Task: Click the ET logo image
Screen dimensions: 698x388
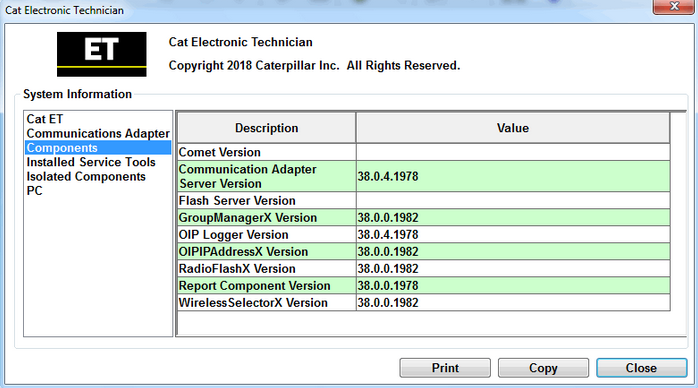Action: pyautogui.click(x=101, y=54)
